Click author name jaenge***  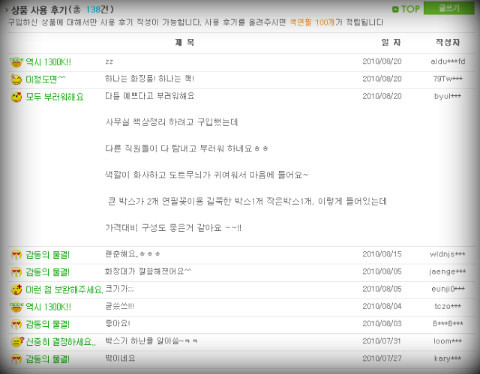448,272
